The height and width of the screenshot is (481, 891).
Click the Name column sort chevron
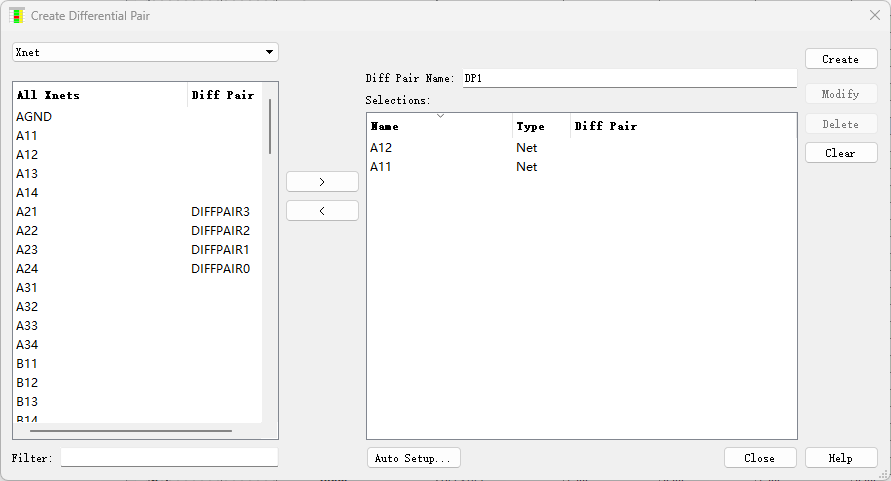point(440,116)
